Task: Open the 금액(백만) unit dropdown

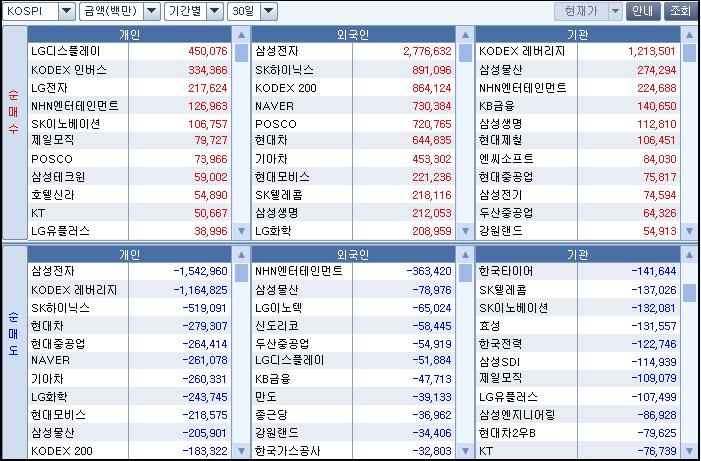Action: tap(152, 11)
